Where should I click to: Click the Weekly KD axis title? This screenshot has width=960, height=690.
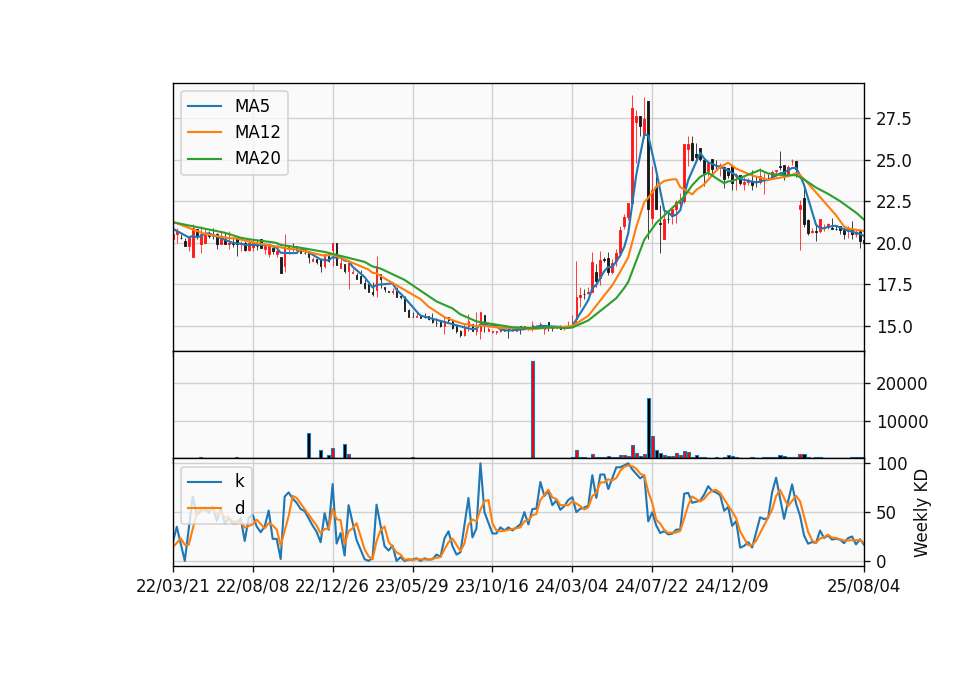click(921, 513)
